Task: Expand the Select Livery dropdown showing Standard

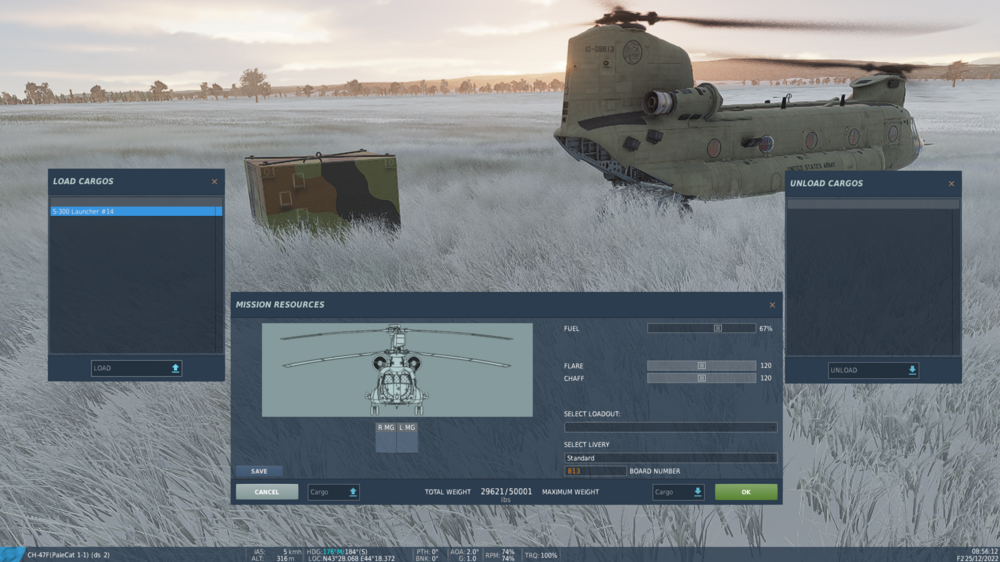Action: tap(670, 458)
